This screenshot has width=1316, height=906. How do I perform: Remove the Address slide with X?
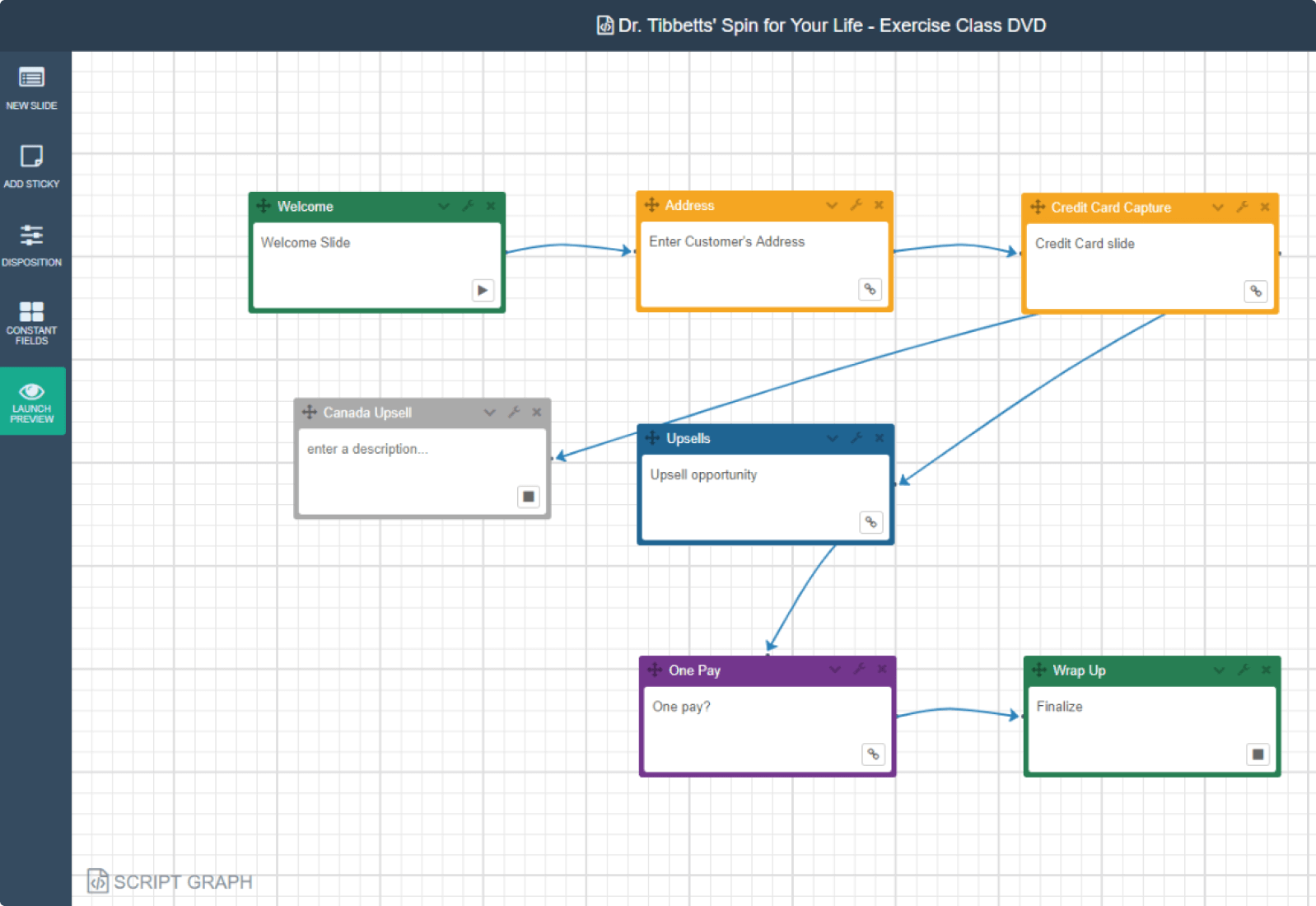[x=879, y=205]
